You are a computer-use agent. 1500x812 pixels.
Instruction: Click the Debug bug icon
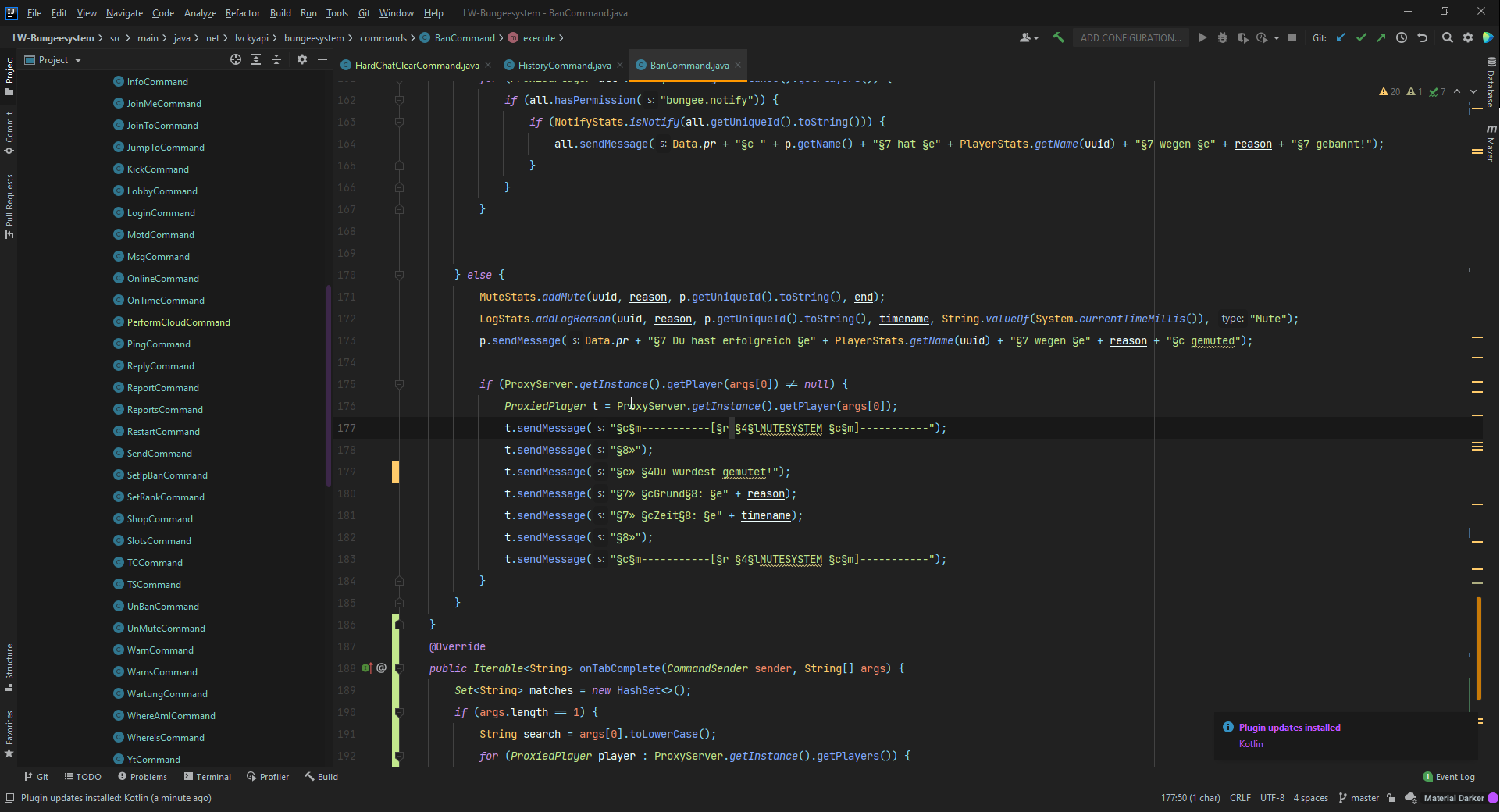[1222, 37]
